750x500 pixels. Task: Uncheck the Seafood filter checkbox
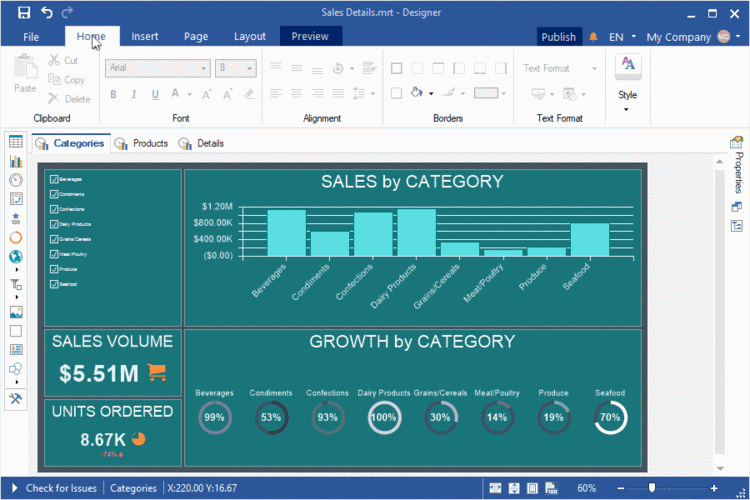[x=54, y=284]
